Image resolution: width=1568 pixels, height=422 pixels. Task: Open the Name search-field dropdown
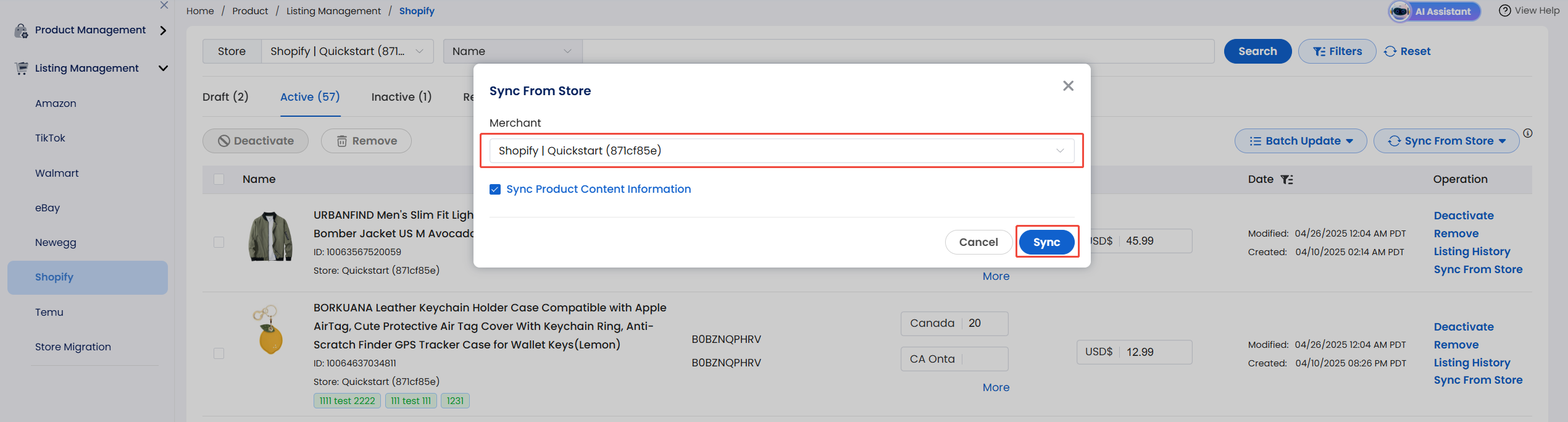[x=512, y=51]
